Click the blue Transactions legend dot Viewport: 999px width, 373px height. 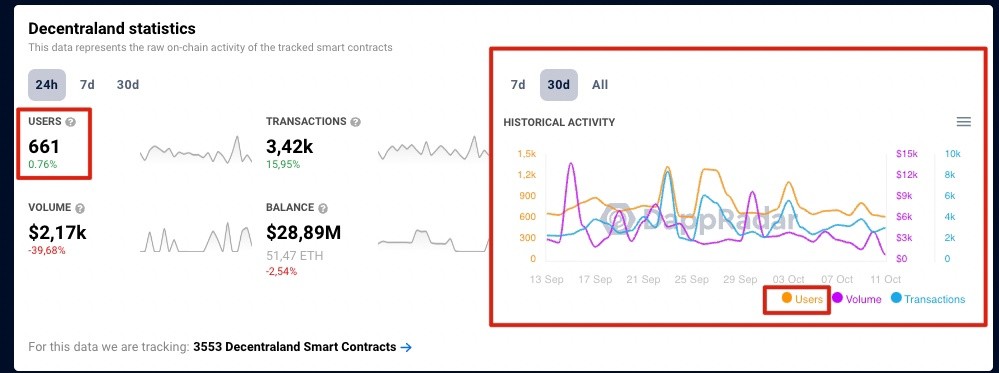click(x=896, y=298)
